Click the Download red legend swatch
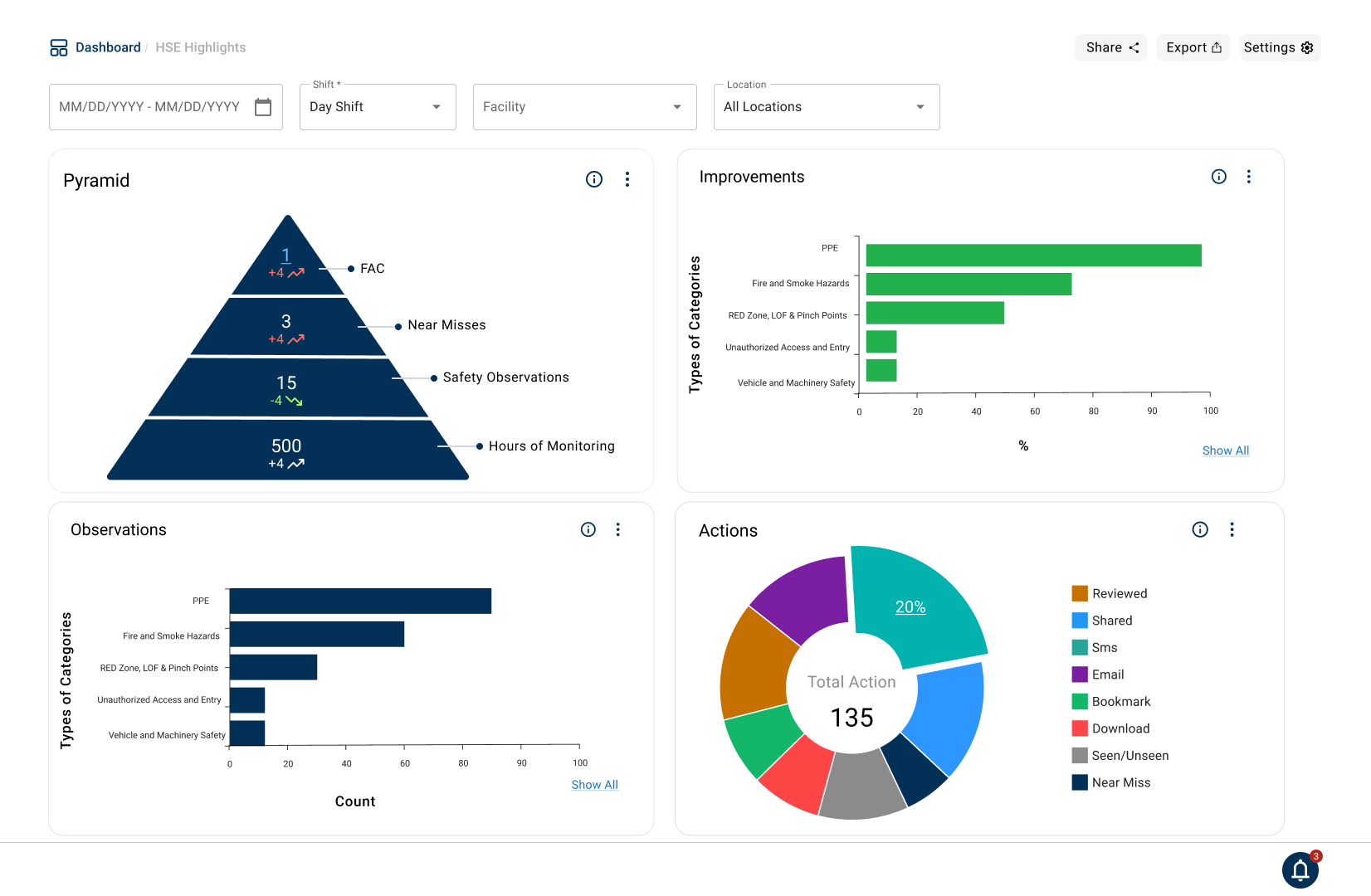 tap(1080, 728)
